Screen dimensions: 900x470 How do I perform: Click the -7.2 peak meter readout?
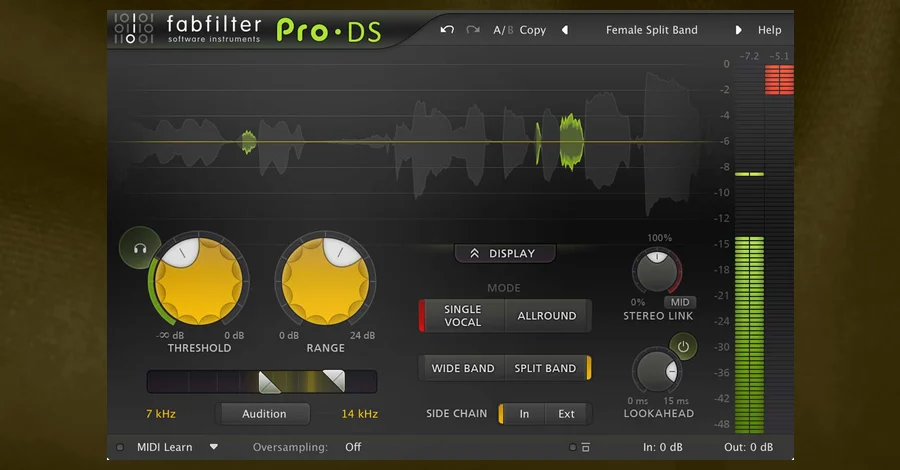(749, 56)
